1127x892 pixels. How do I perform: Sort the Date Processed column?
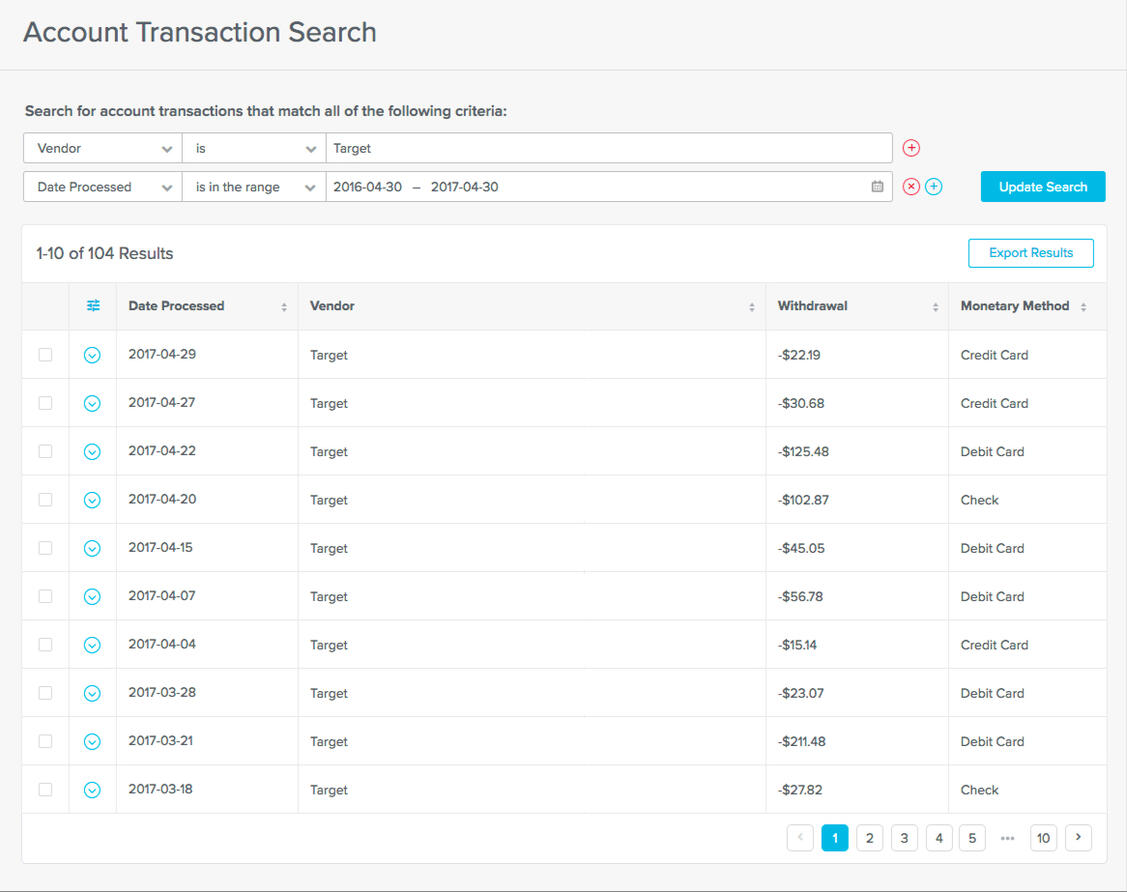pyautogui.click(x=286, y=306)
